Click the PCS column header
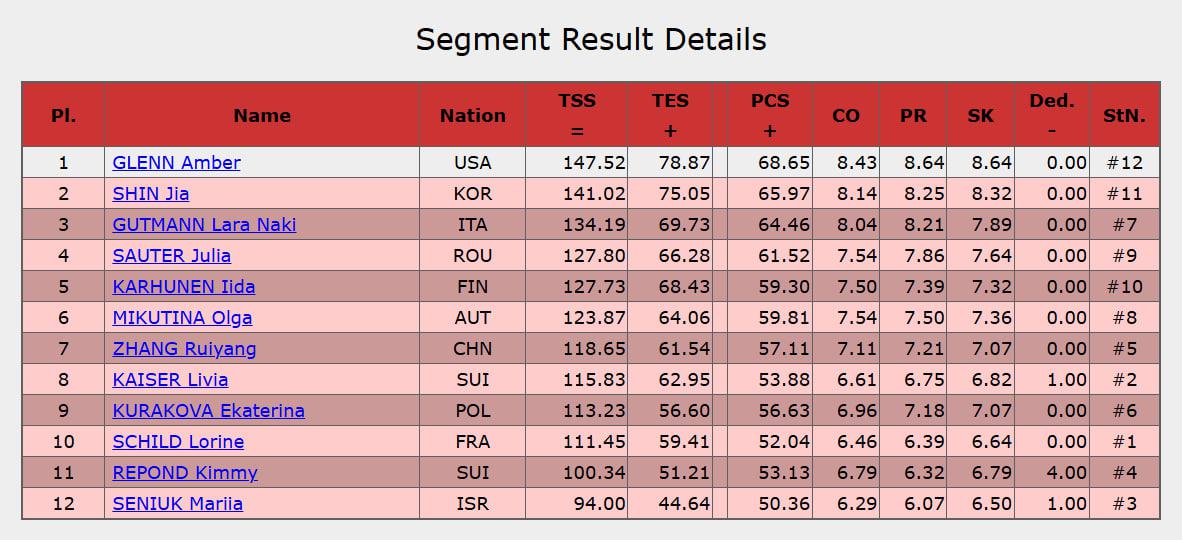1182x540 pixels. click(x=770, y=115)
